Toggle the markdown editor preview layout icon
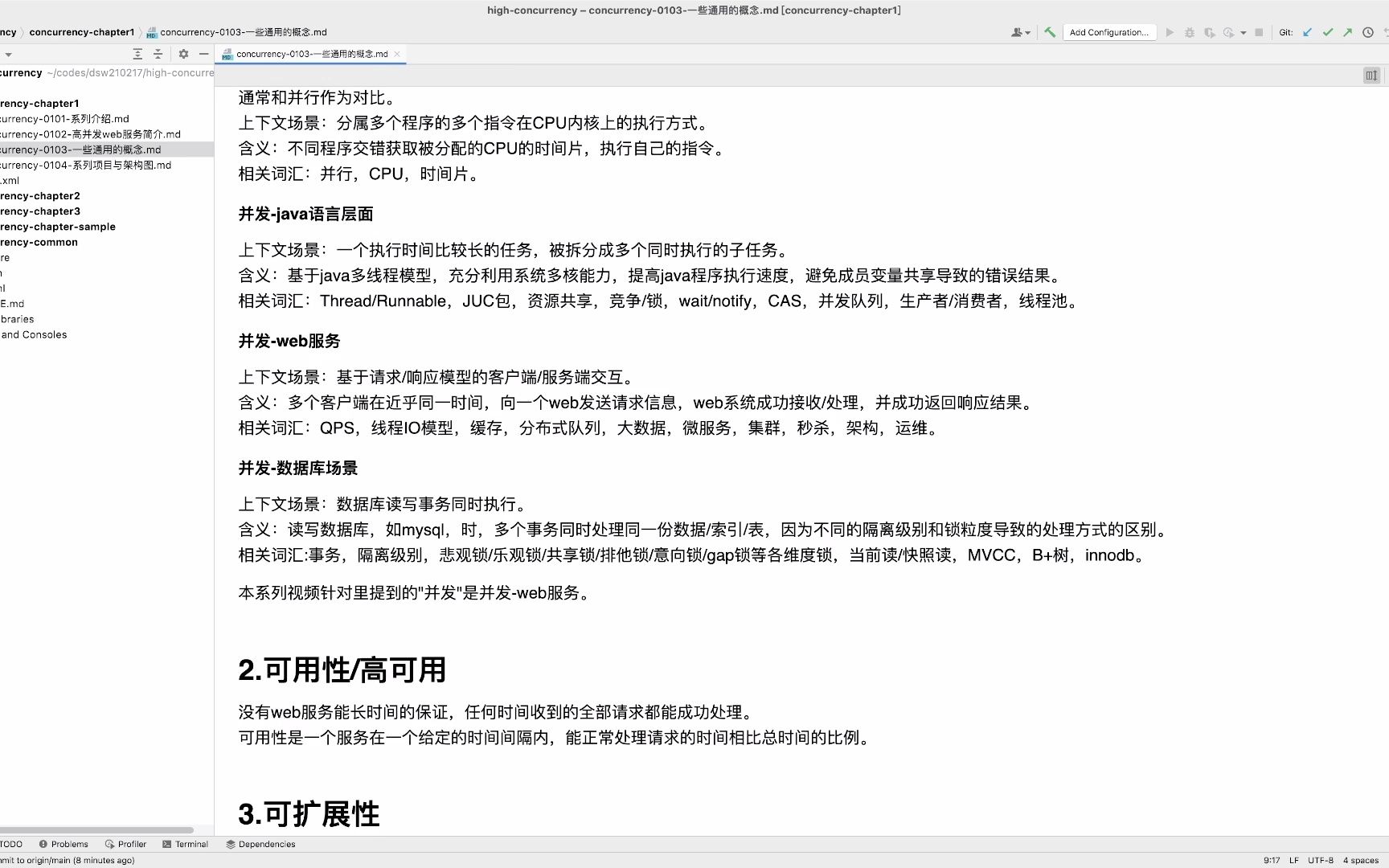The width and height of the screenshot is (1389, 868). (1371, 75)
